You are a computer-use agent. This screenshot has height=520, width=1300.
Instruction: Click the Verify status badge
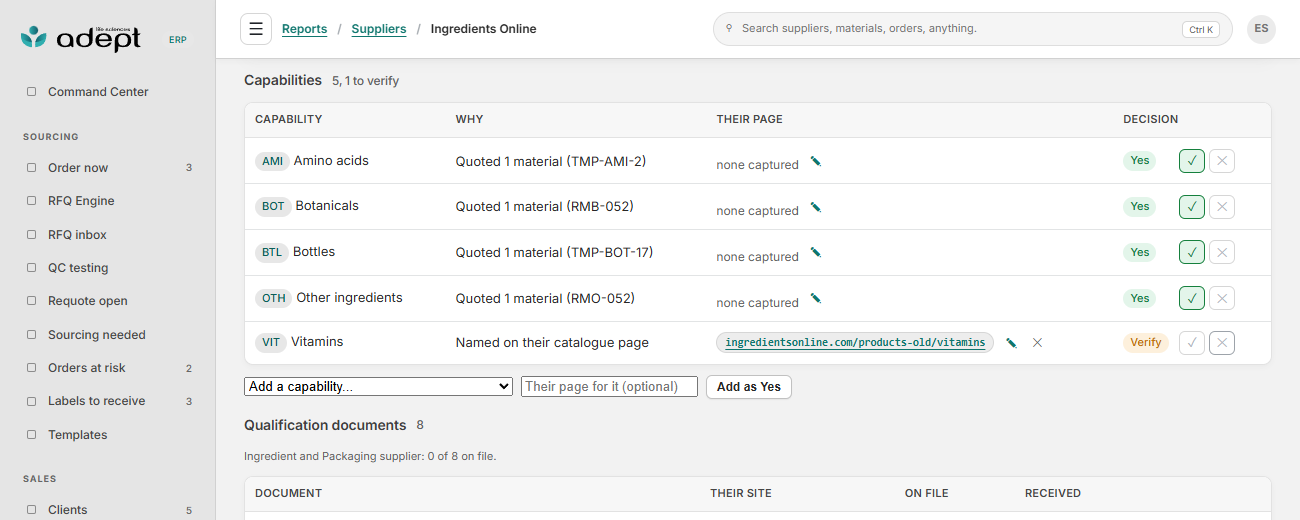coord(1145,342)
